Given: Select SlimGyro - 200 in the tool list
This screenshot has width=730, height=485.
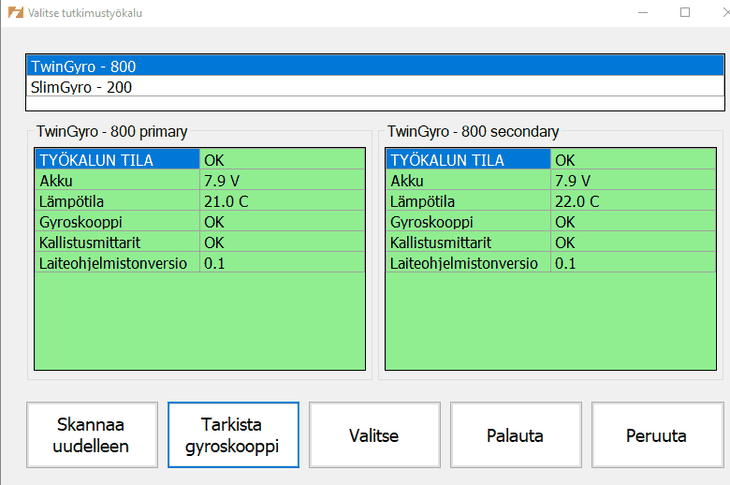Looking at the screenshot, I should click(x=375, y=87).
